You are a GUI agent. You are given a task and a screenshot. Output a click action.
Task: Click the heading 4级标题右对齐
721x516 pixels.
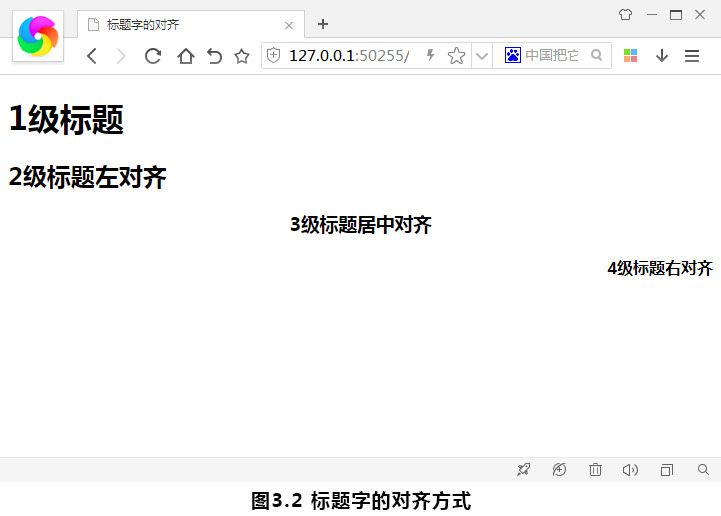(x=660, y=268)
